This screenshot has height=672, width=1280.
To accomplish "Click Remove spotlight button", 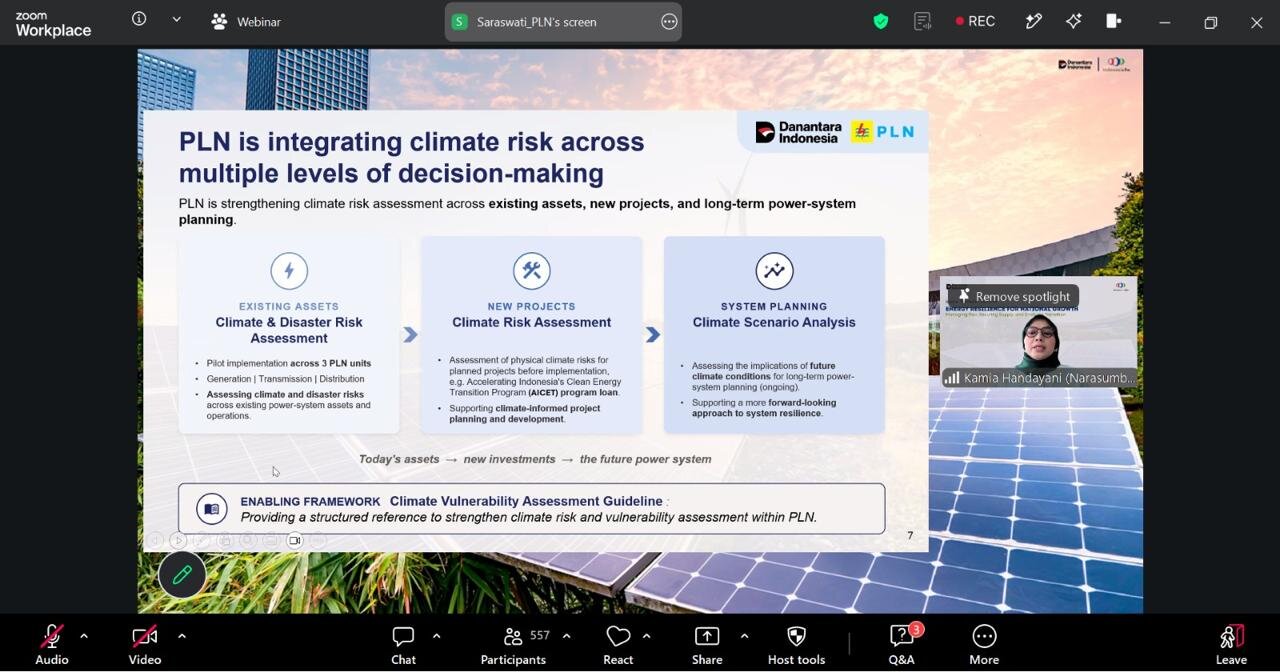I will click(x=1013, y=296).
